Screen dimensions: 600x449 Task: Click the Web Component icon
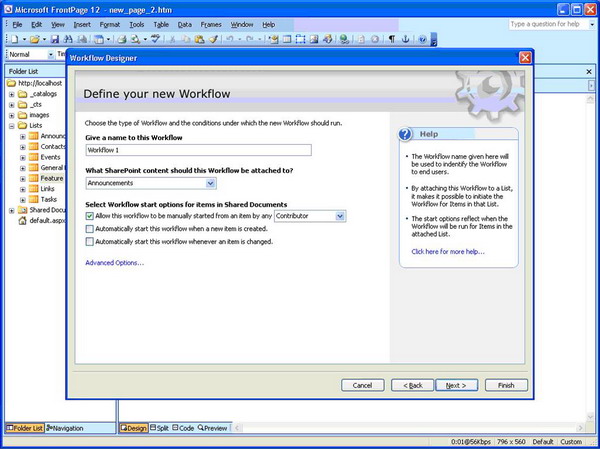pyautogui.click(x=273, y=39)
